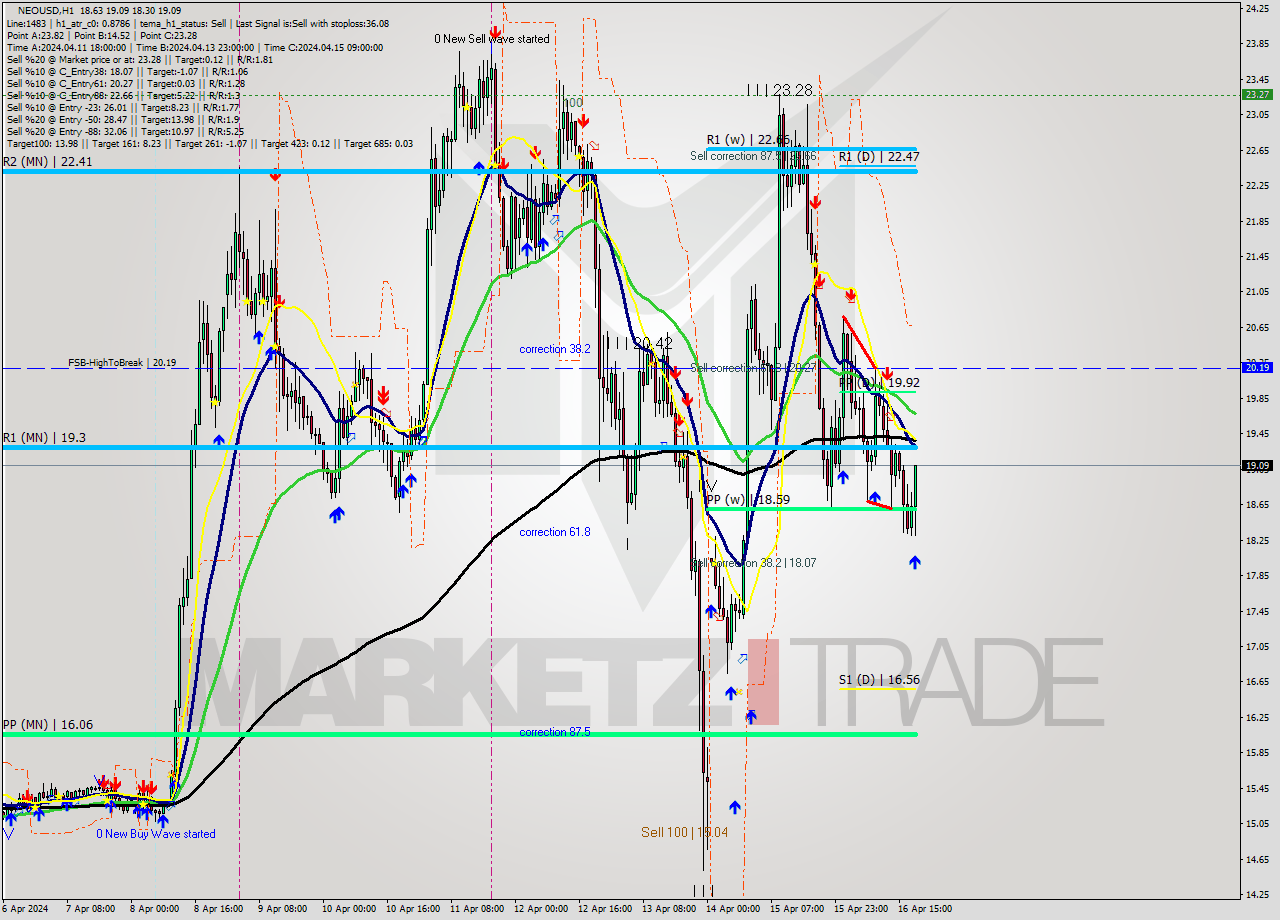Click the 14.25 price axis value
Image resolution: width=1280 pixels, height=920 pixels.
(1256, 894)
